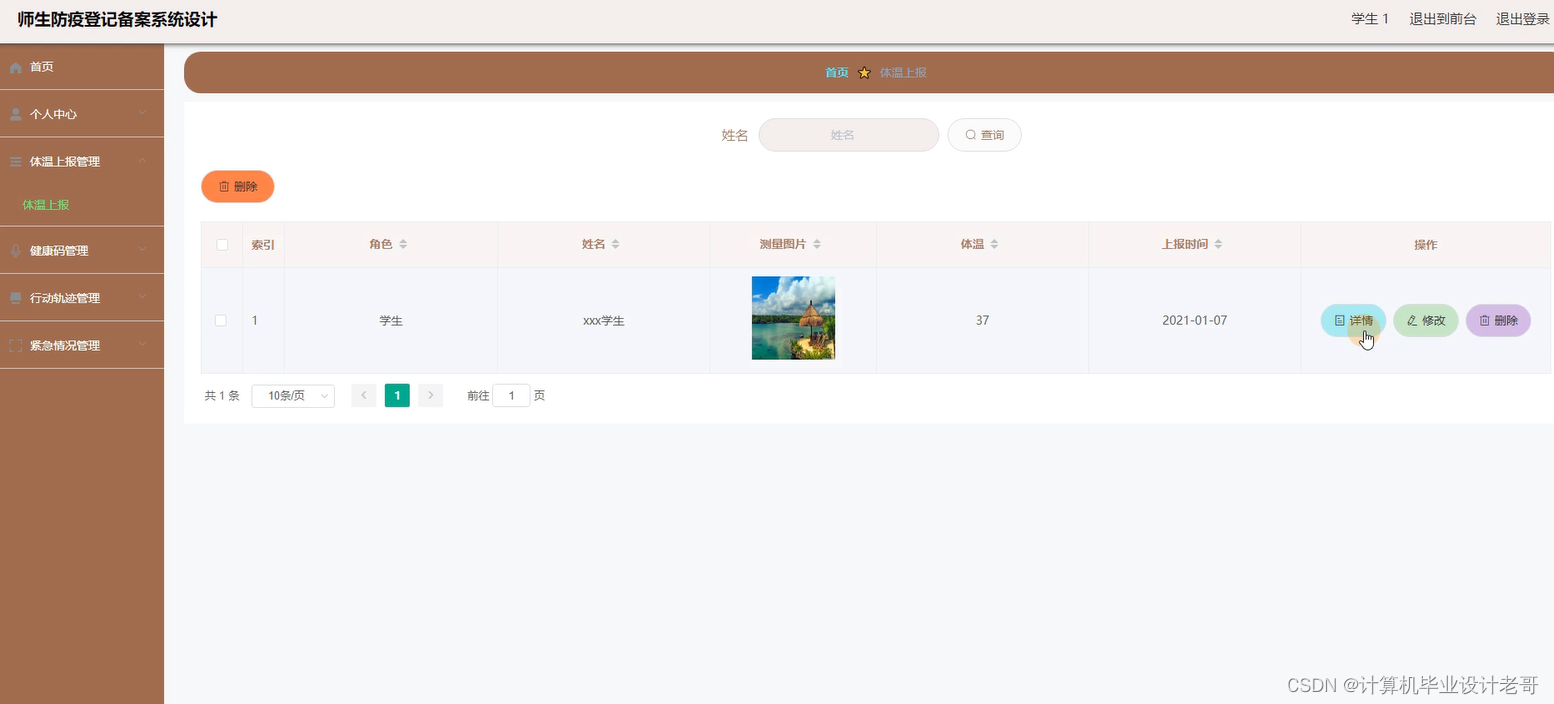
Task: Click the 首页 breadcrumb link
Action: pyautogui.click(x=837, y=73)
